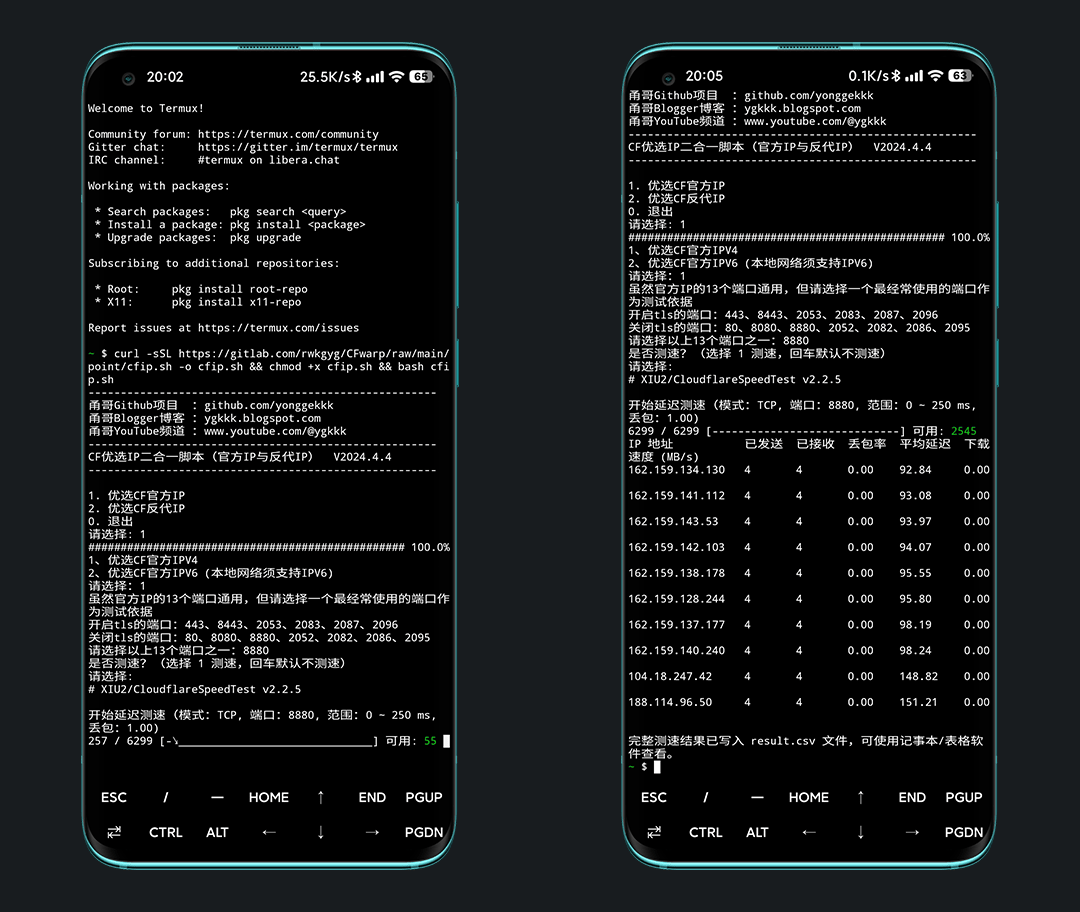Tap the Tab key icon on the left phone
This screenshot has height=912, width=1080.
point(114,832)
